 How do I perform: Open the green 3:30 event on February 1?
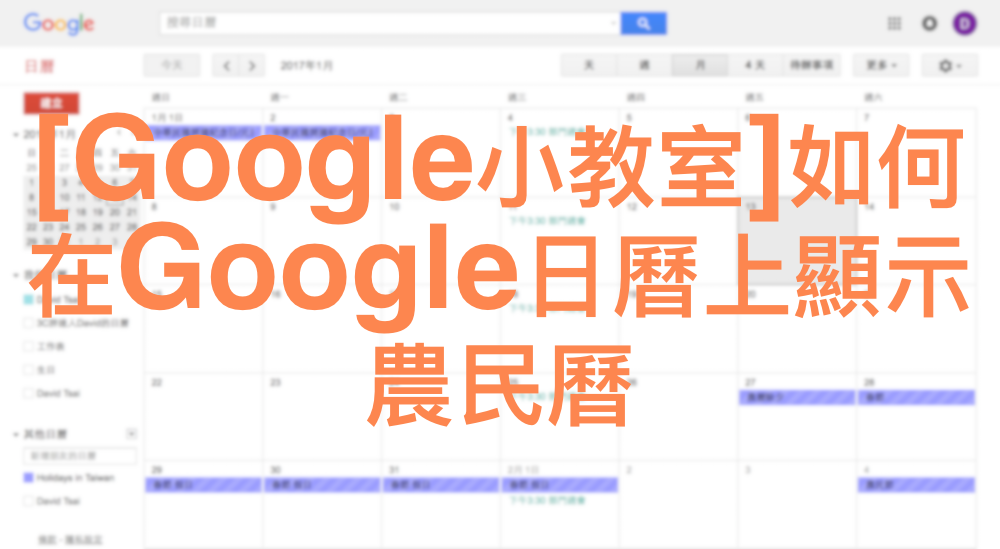point(547,501)
